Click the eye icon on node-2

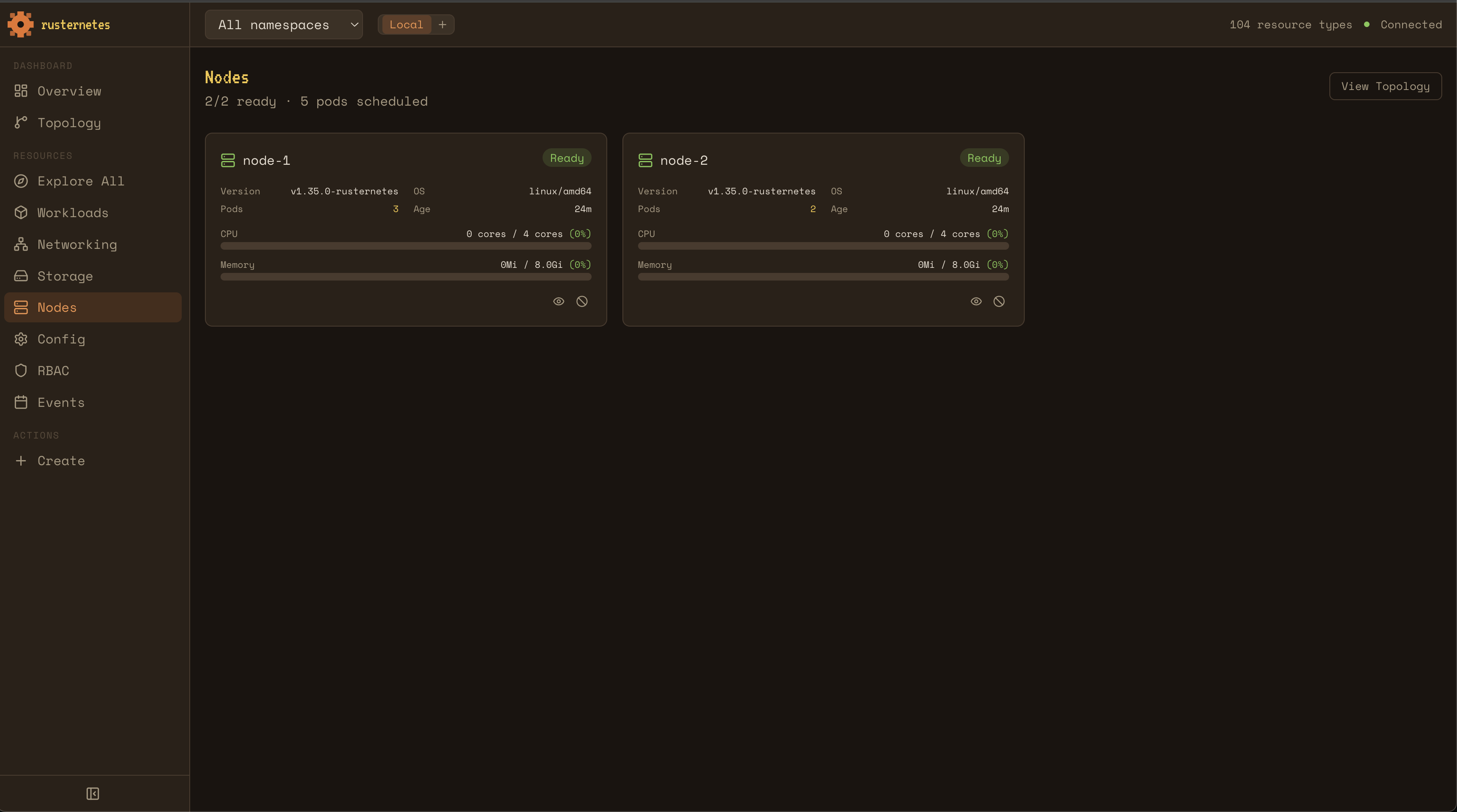976,301
